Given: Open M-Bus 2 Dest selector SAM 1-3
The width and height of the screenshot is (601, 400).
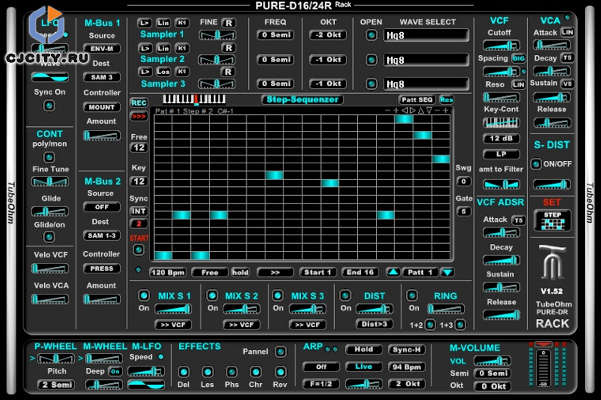Looking at the screenshot, I should 102,235.
